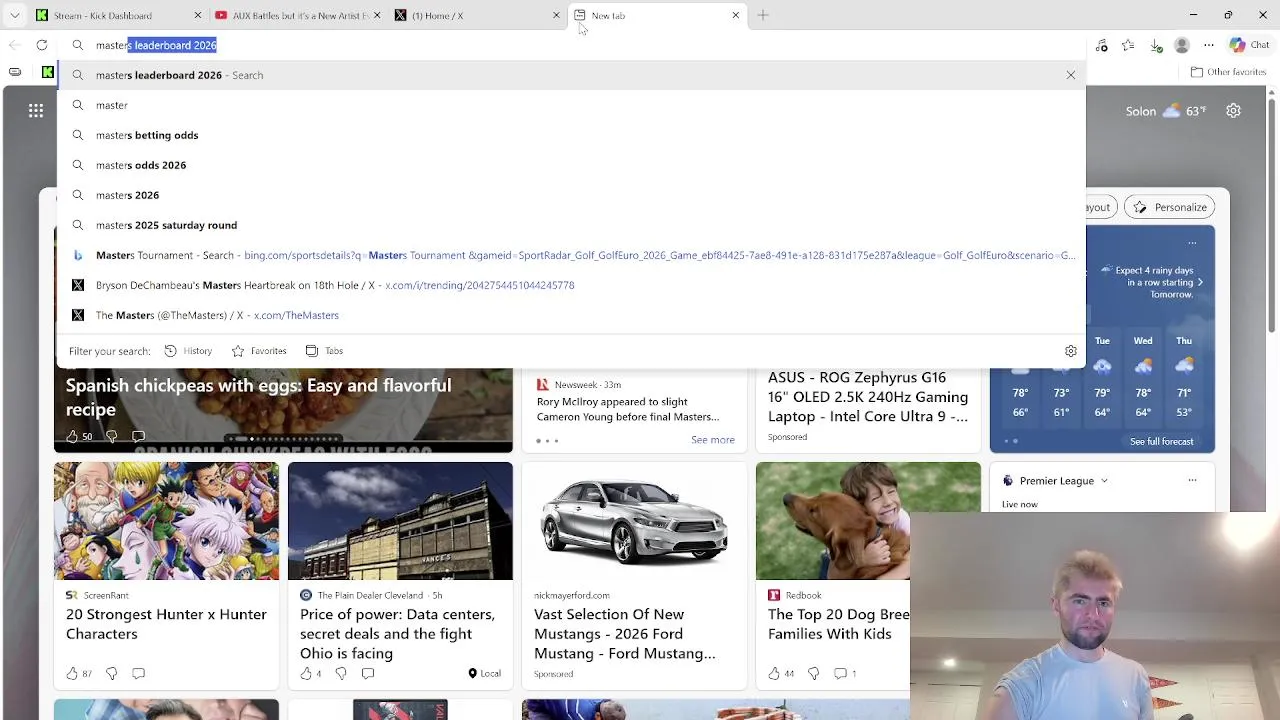Screen dimensions: 1280x720
Task: Dislike the Hunter x Hunter article
Action: 111,674
